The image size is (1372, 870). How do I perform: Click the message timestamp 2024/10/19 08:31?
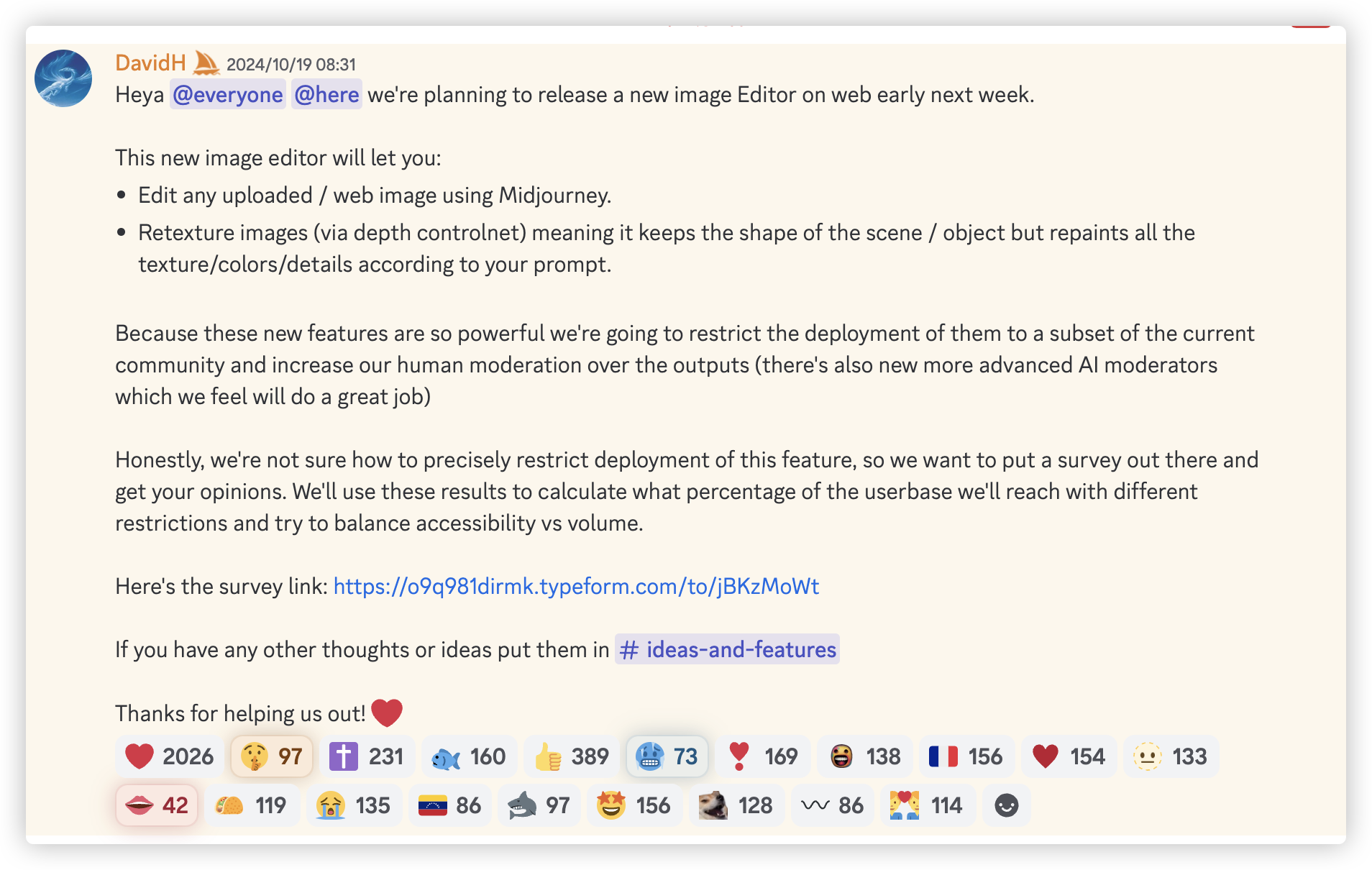tap(291, 65)
